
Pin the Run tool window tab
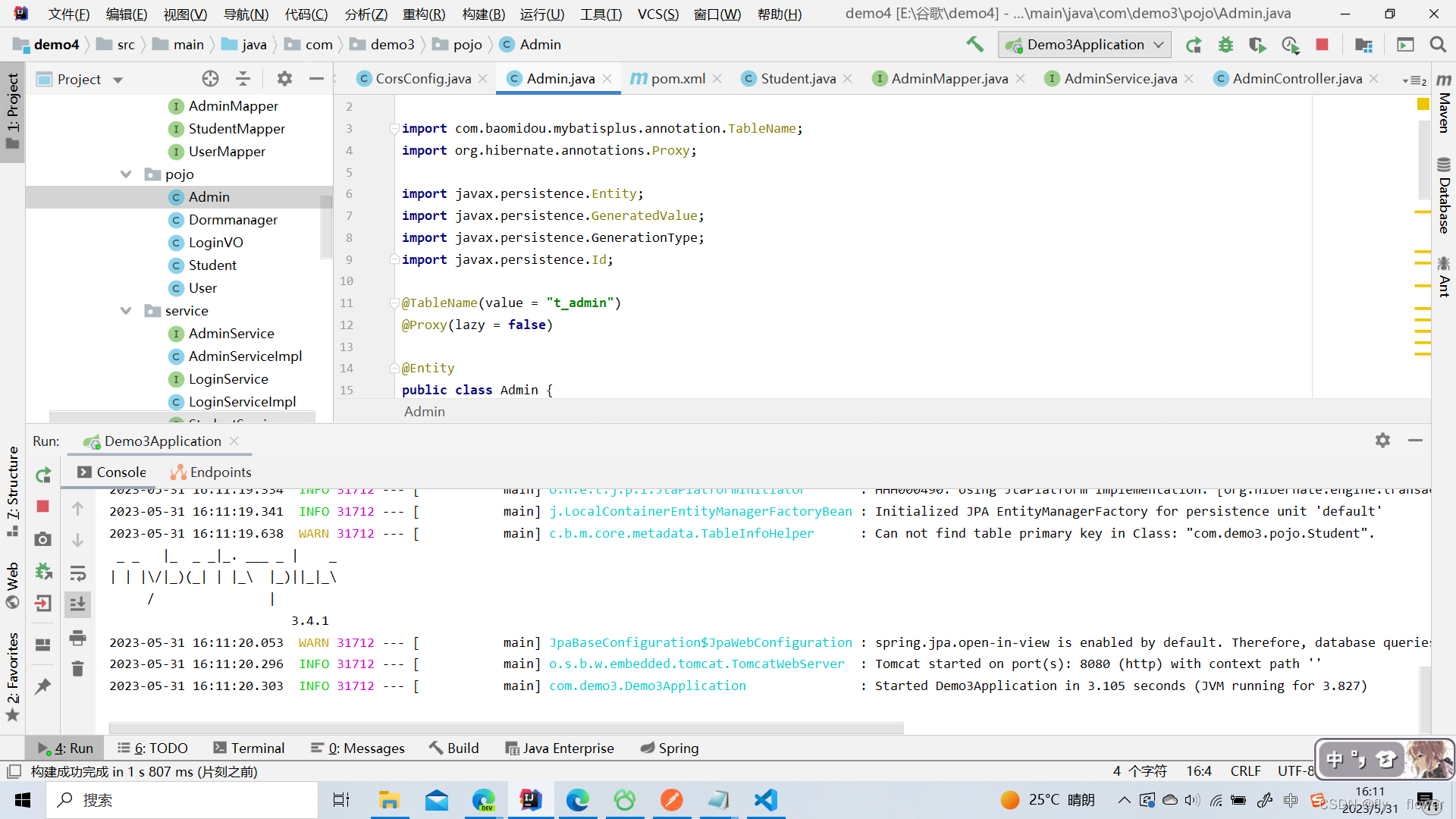pos(42,686)
